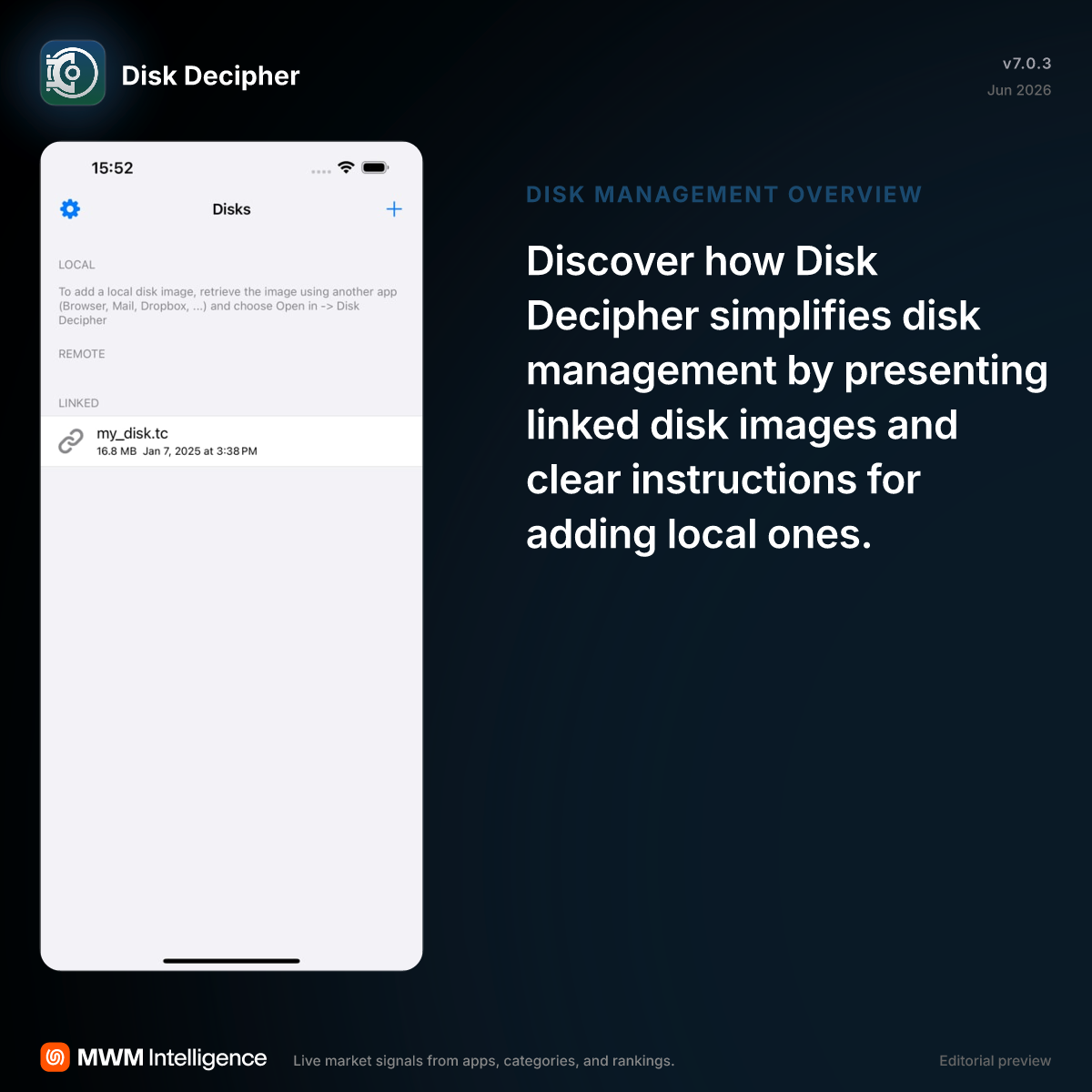
Task: Click the 15:52 clock in status bar
Action: [x=112, y=168]
